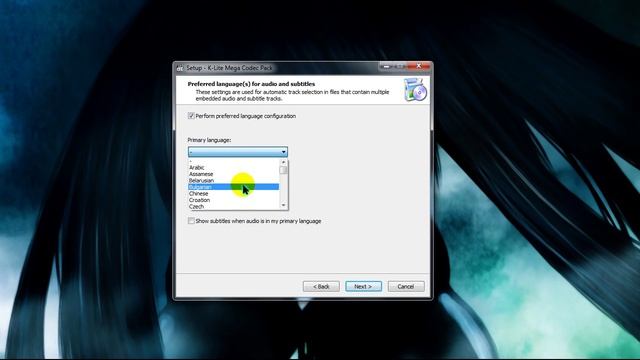Choose Chinese in the language list

[233, 193]
